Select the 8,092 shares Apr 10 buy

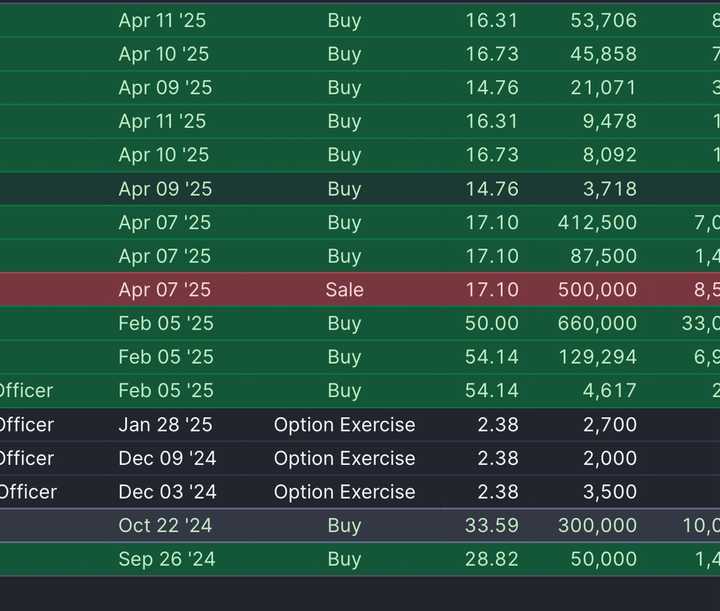(x=360, y=155)
